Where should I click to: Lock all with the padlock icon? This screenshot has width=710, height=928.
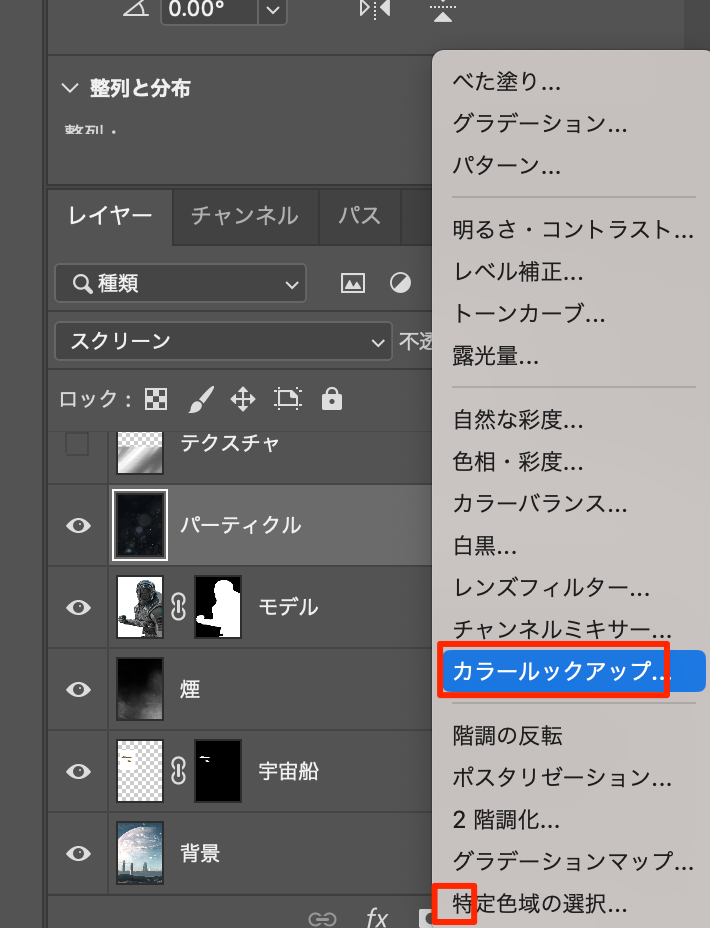(332, 400)
